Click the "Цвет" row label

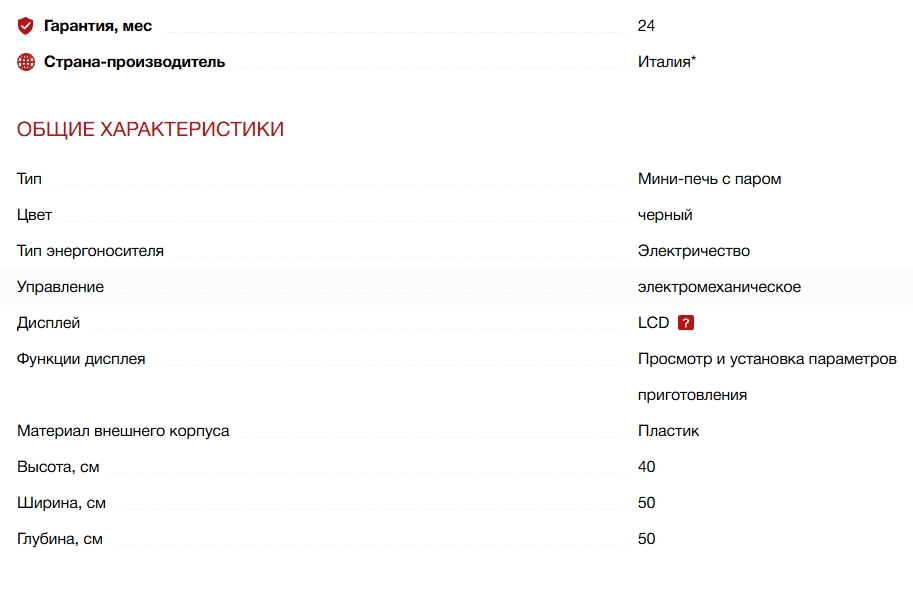(34, 215)
